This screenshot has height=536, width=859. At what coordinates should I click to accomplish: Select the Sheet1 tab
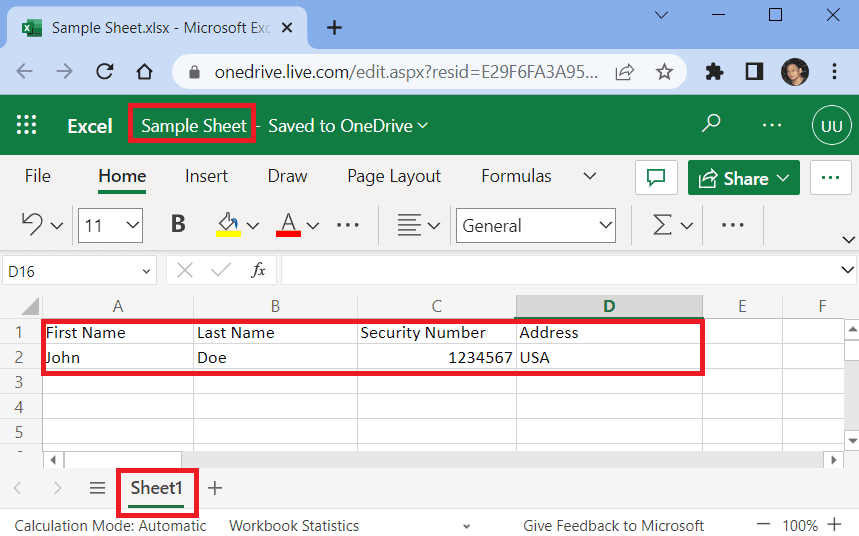[x=156, y=488]
